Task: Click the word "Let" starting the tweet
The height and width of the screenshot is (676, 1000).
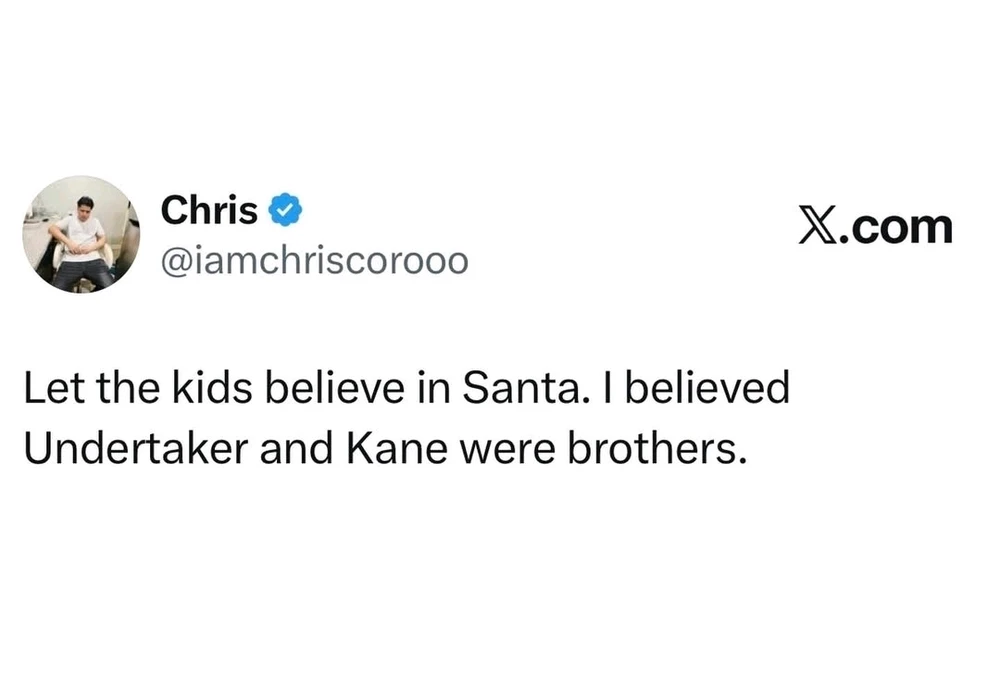Action: click(x=50, y=388)
